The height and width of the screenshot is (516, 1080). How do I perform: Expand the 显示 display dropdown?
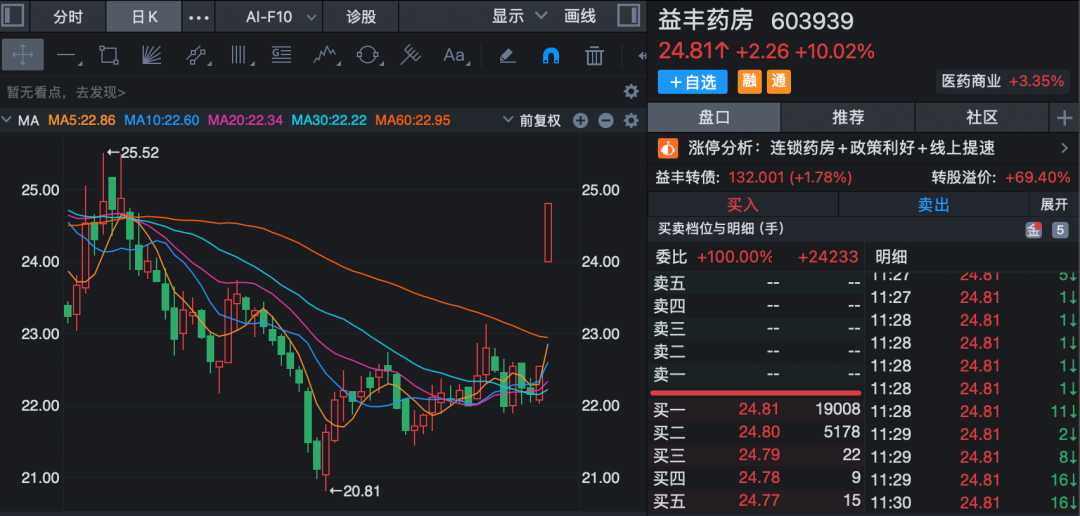tap(520, 16)
